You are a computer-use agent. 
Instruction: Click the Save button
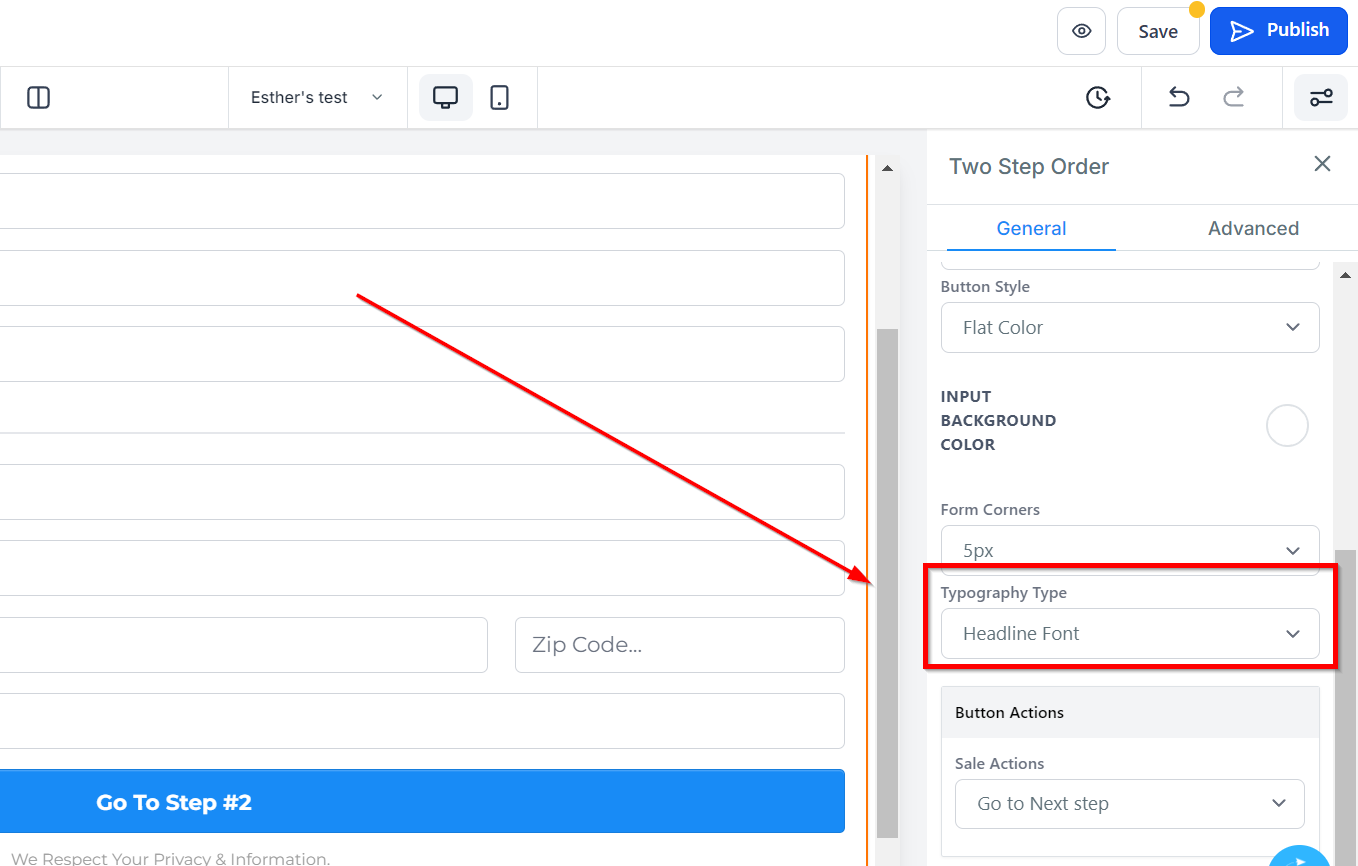click(x=1158, y=31)
